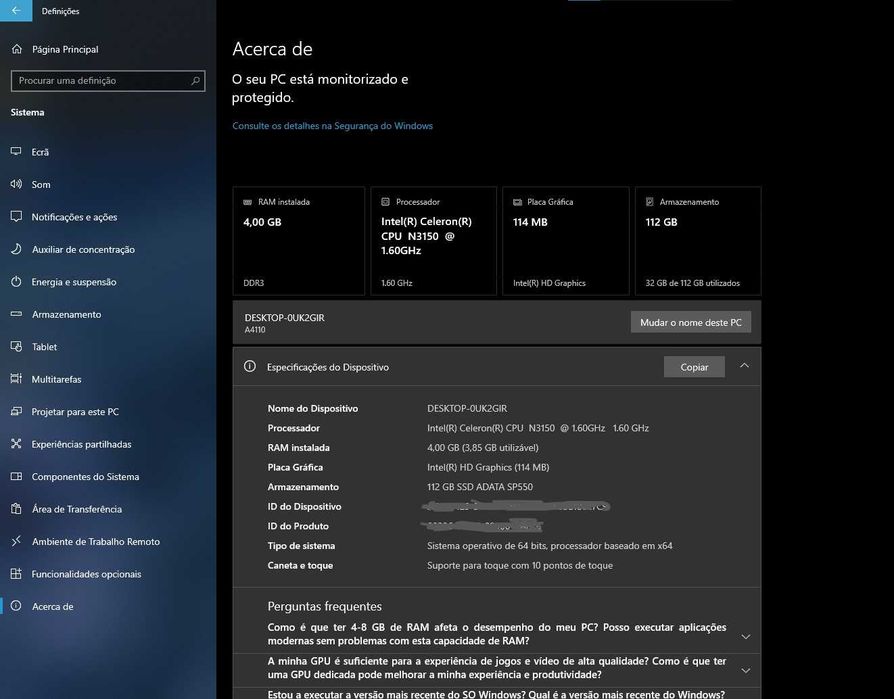The image size is (894, 699).
Task: Select Multitarefas in the sidebar
Action: (x=108, y=379)
